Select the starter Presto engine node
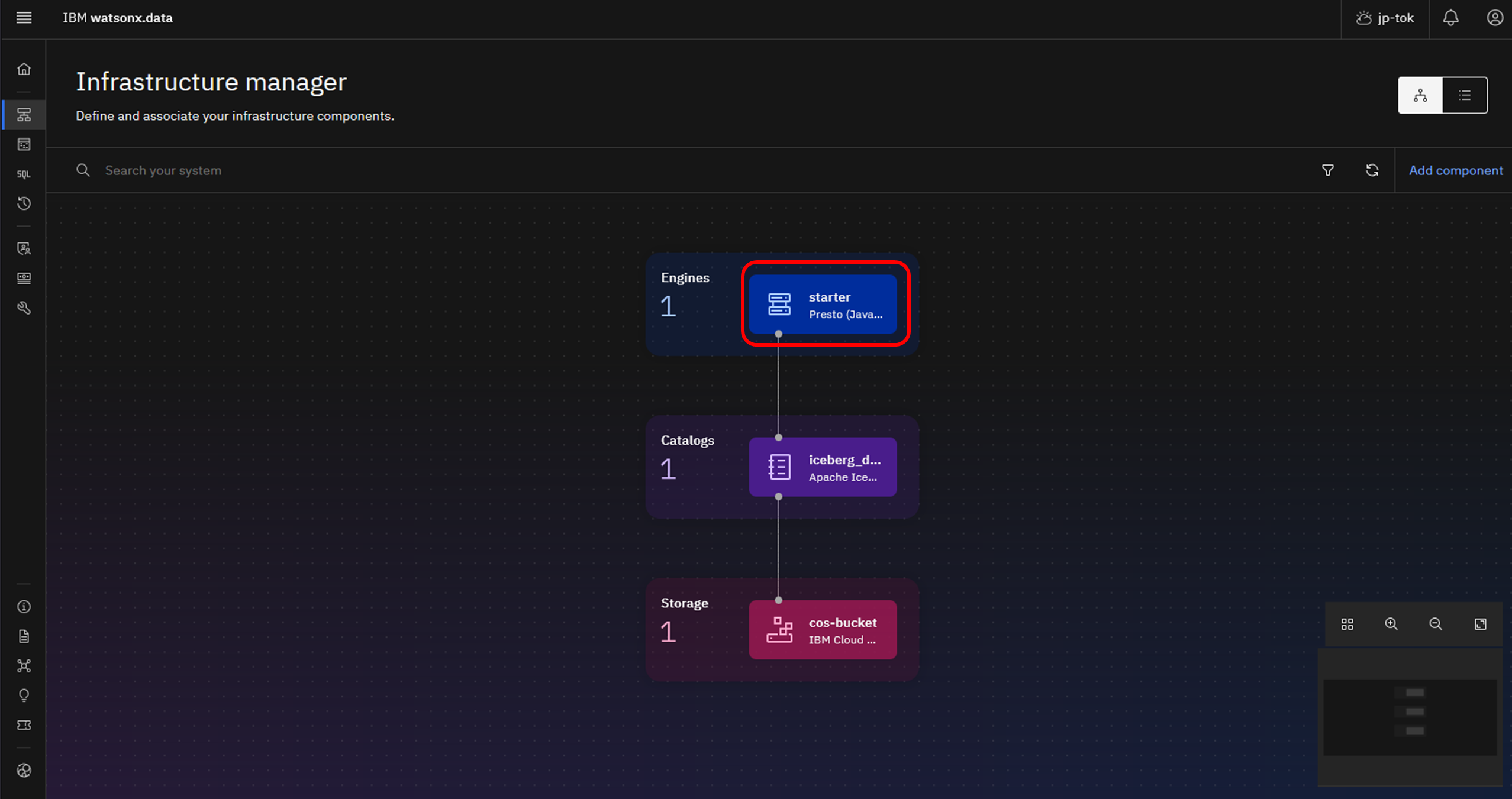The image size is (1512, 799). [x=823, y=305]
